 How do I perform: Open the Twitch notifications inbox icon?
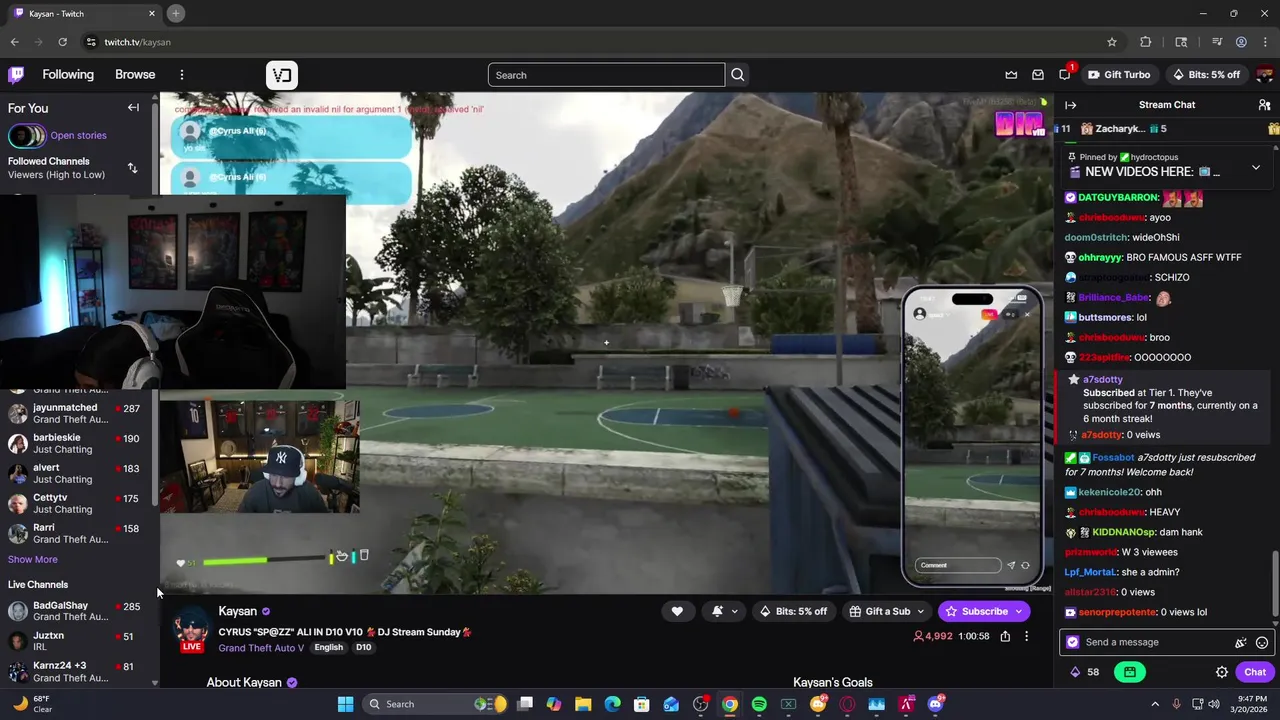coord(1038,75)
